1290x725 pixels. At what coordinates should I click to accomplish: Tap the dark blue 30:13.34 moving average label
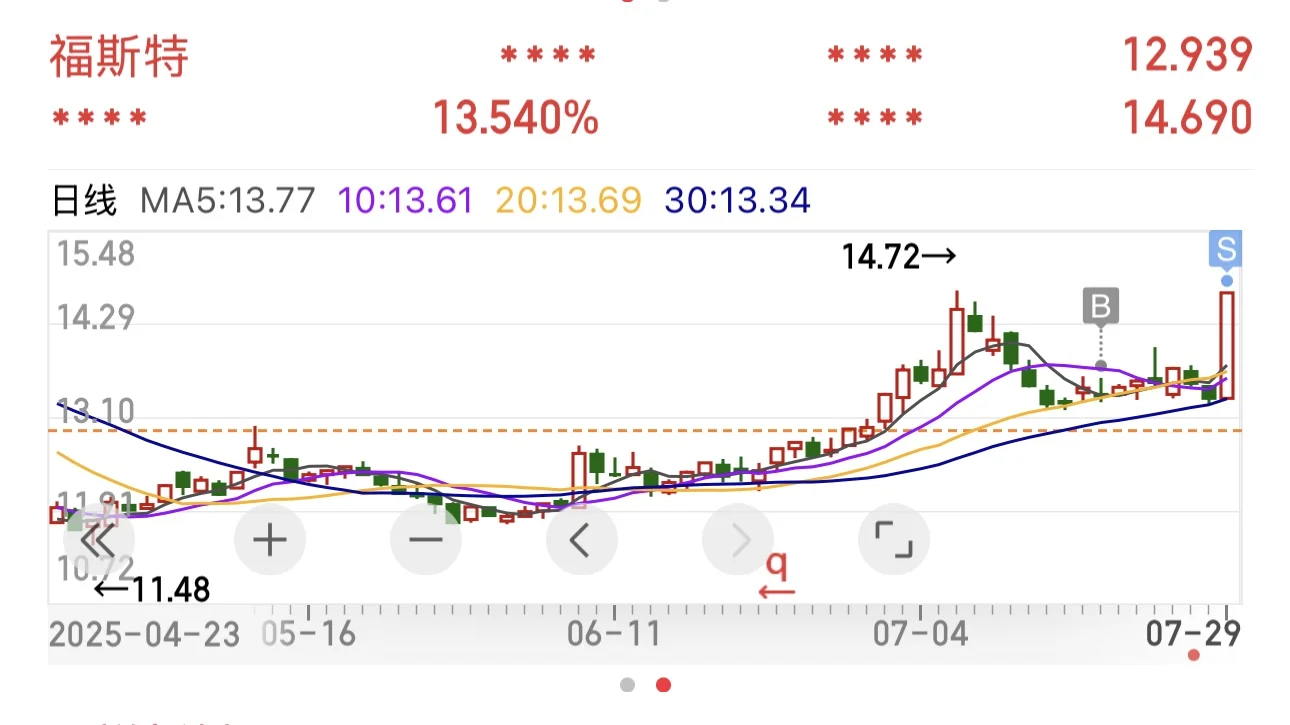tap(737, 201)
